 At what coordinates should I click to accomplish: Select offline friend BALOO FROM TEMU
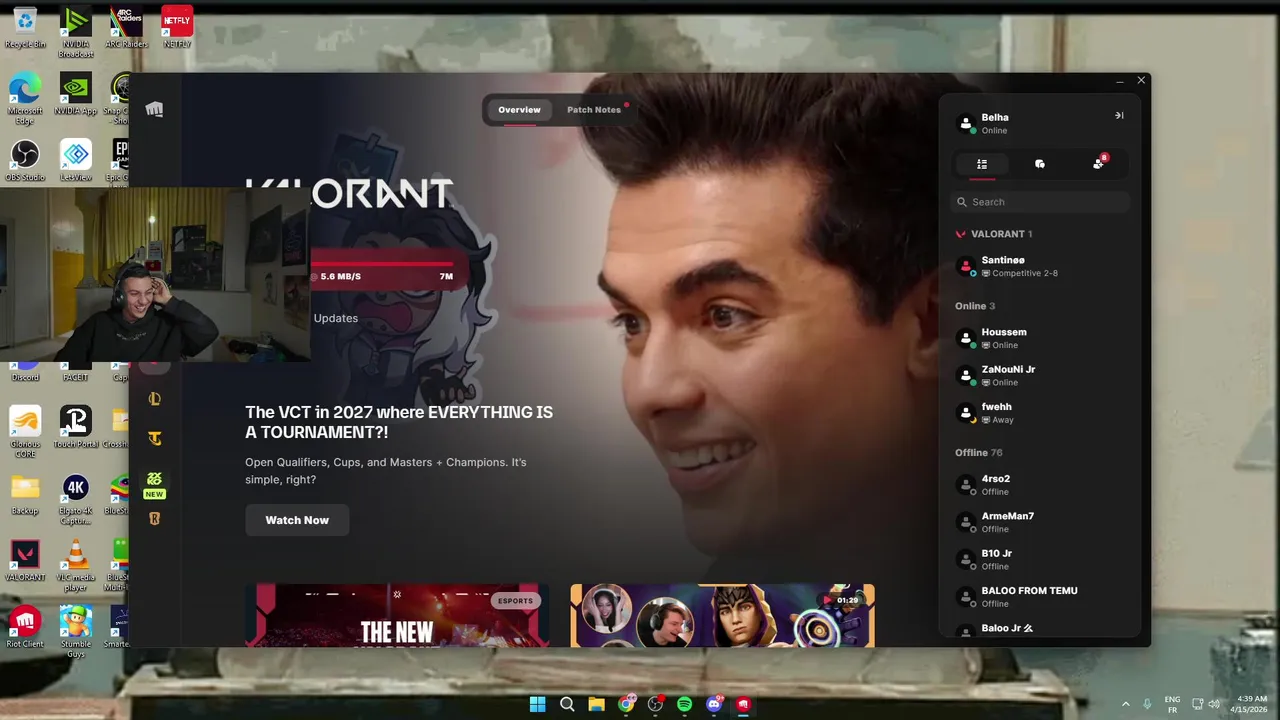click(x=1040, y=597)
